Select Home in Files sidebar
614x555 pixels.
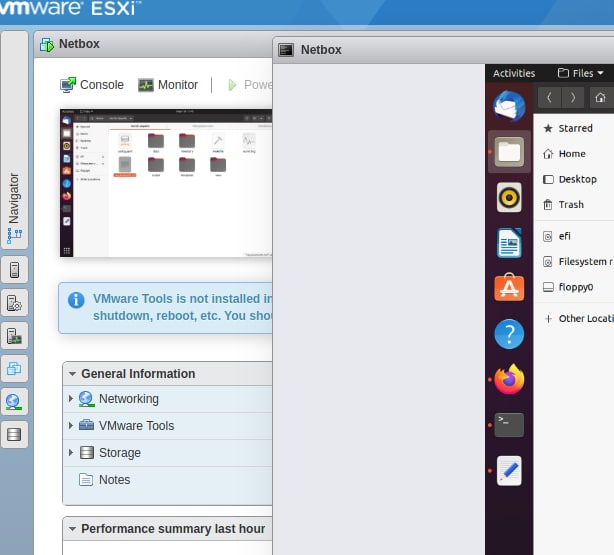574,154
